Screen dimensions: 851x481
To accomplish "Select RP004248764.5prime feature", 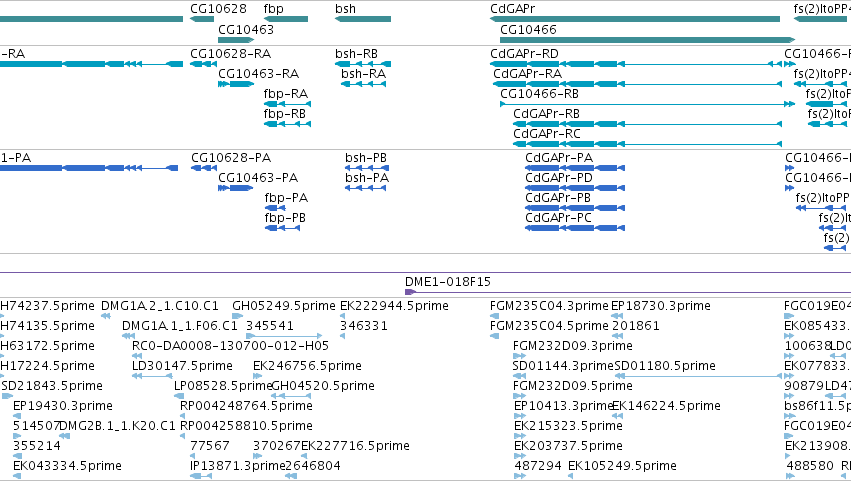I will 246,406.
